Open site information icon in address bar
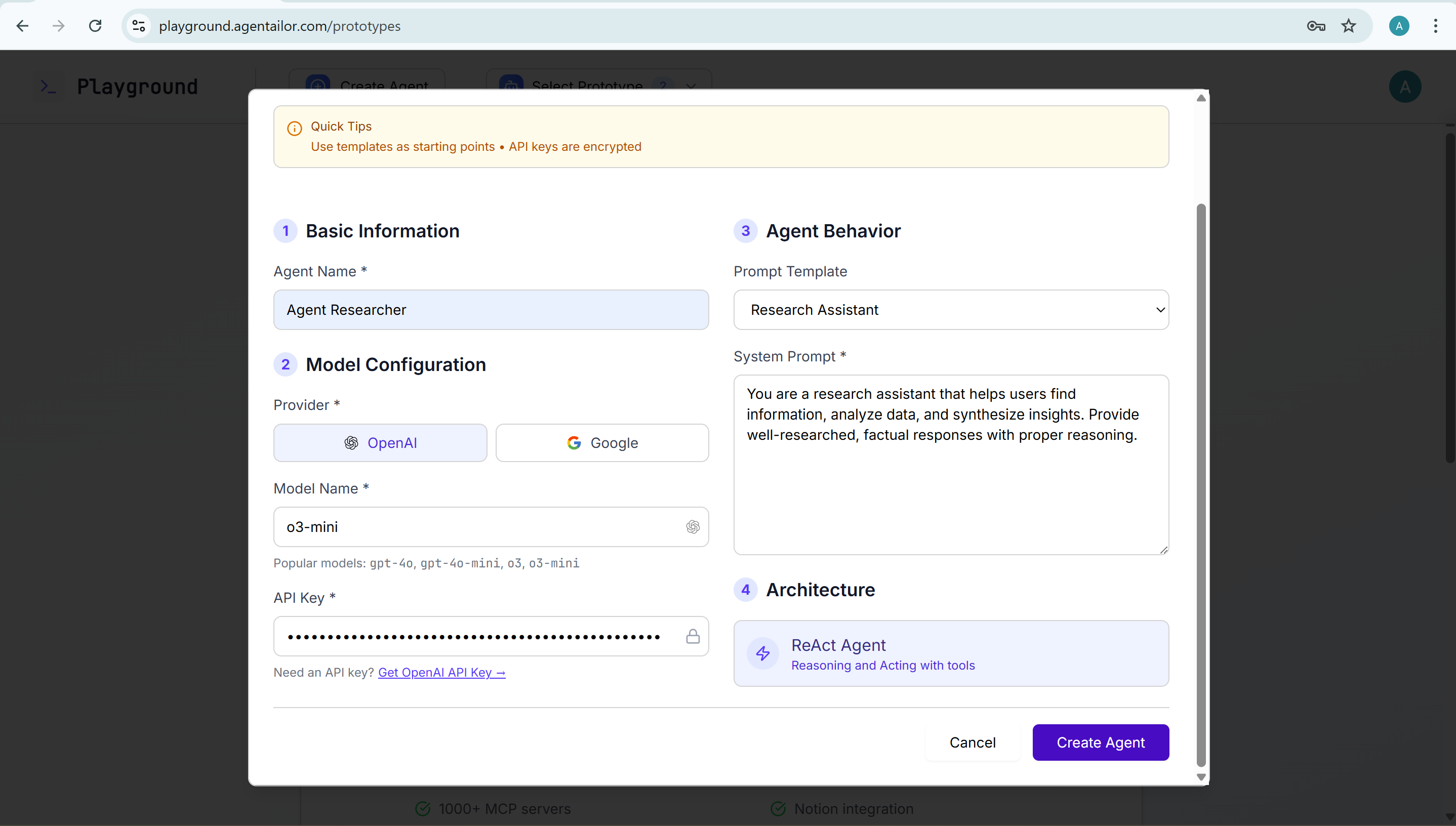 [139, 26]
